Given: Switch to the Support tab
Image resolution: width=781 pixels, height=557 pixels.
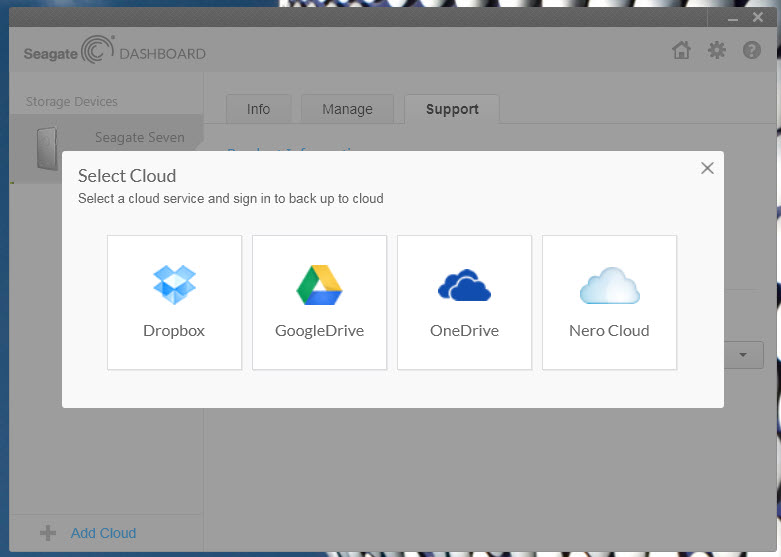Looking at the screenshot, I should coord(452,109).
